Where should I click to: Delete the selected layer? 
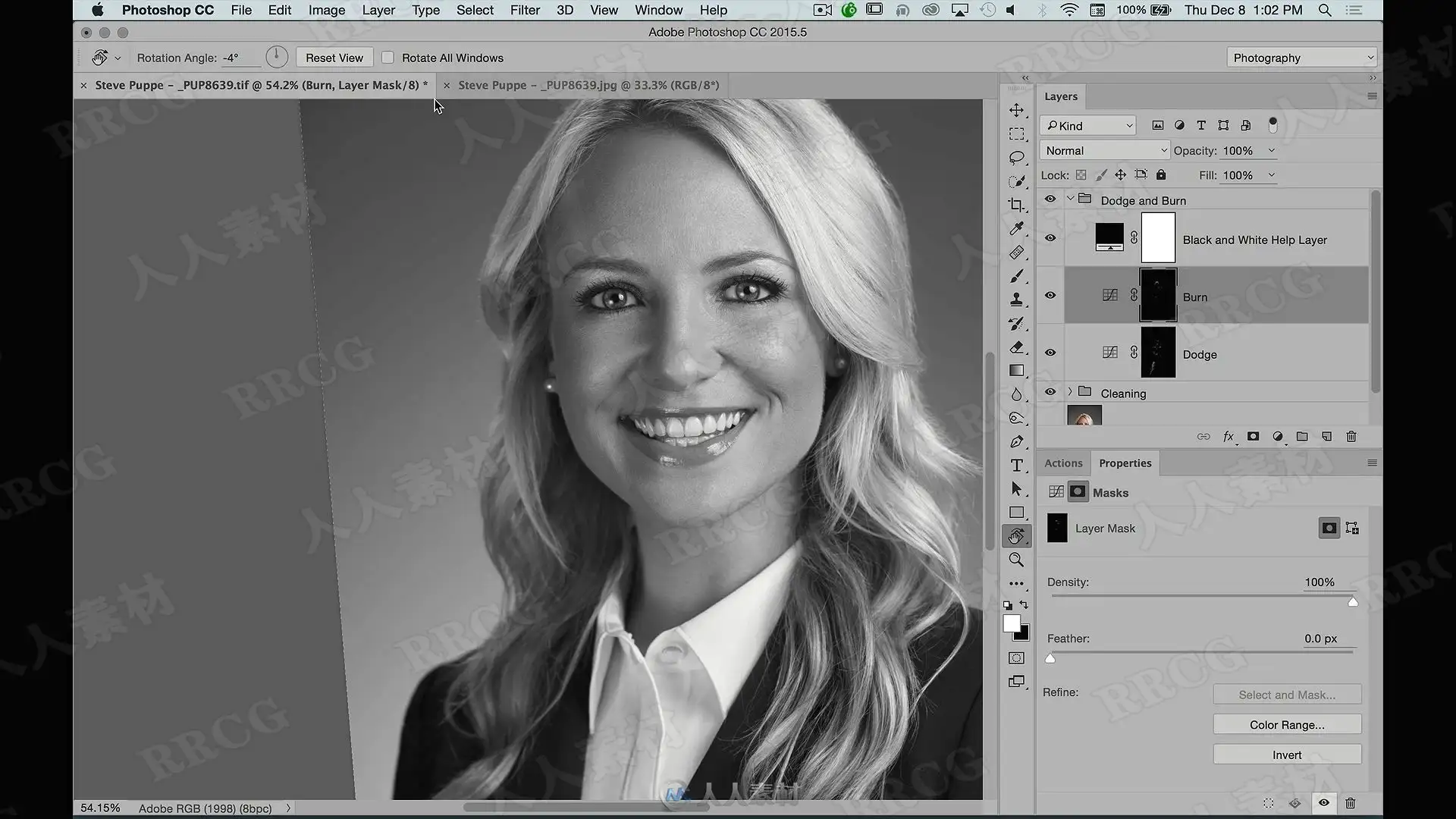[x=1351, y=436]
